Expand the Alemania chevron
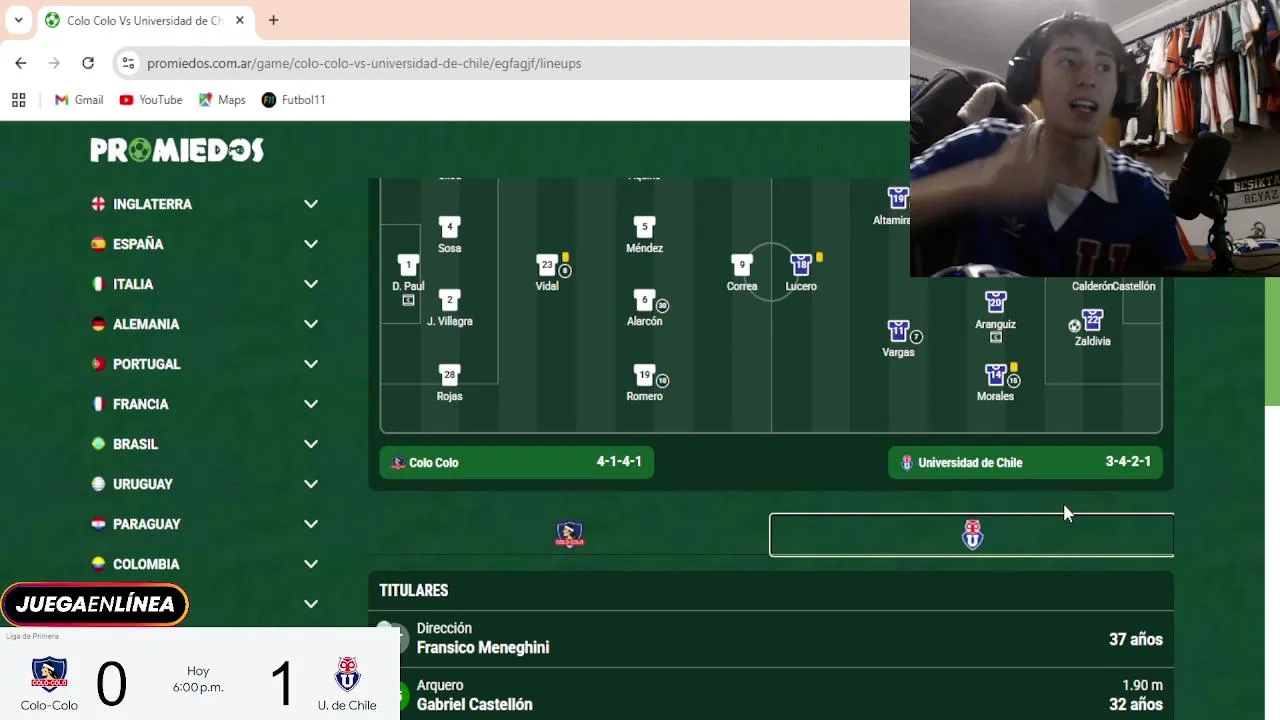1280x720 pixels. [311, 324]
